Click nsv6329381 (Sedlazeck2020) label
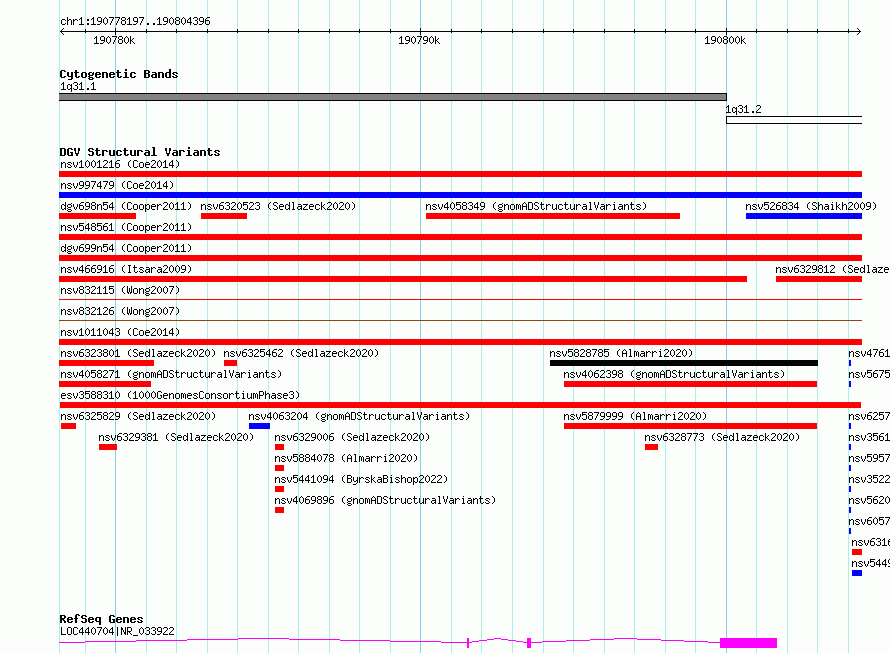Viewport: 890px width, 653px height. click(176, 437)
